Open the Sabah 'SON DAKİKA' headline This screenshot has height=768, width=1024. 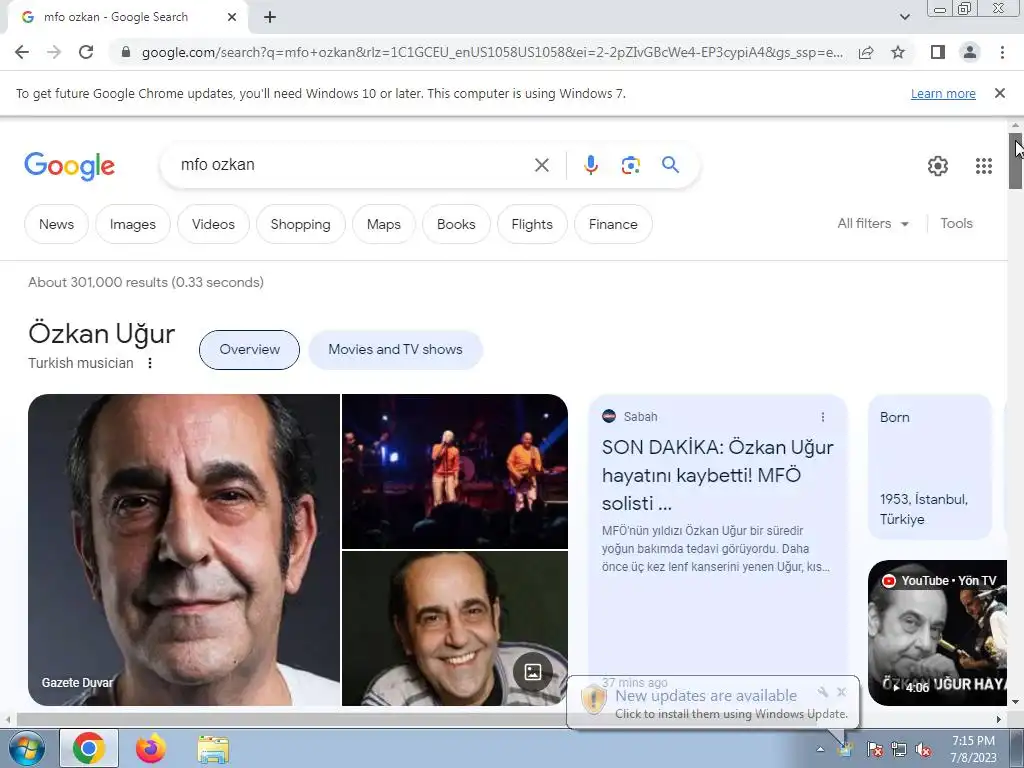(718, 475)
